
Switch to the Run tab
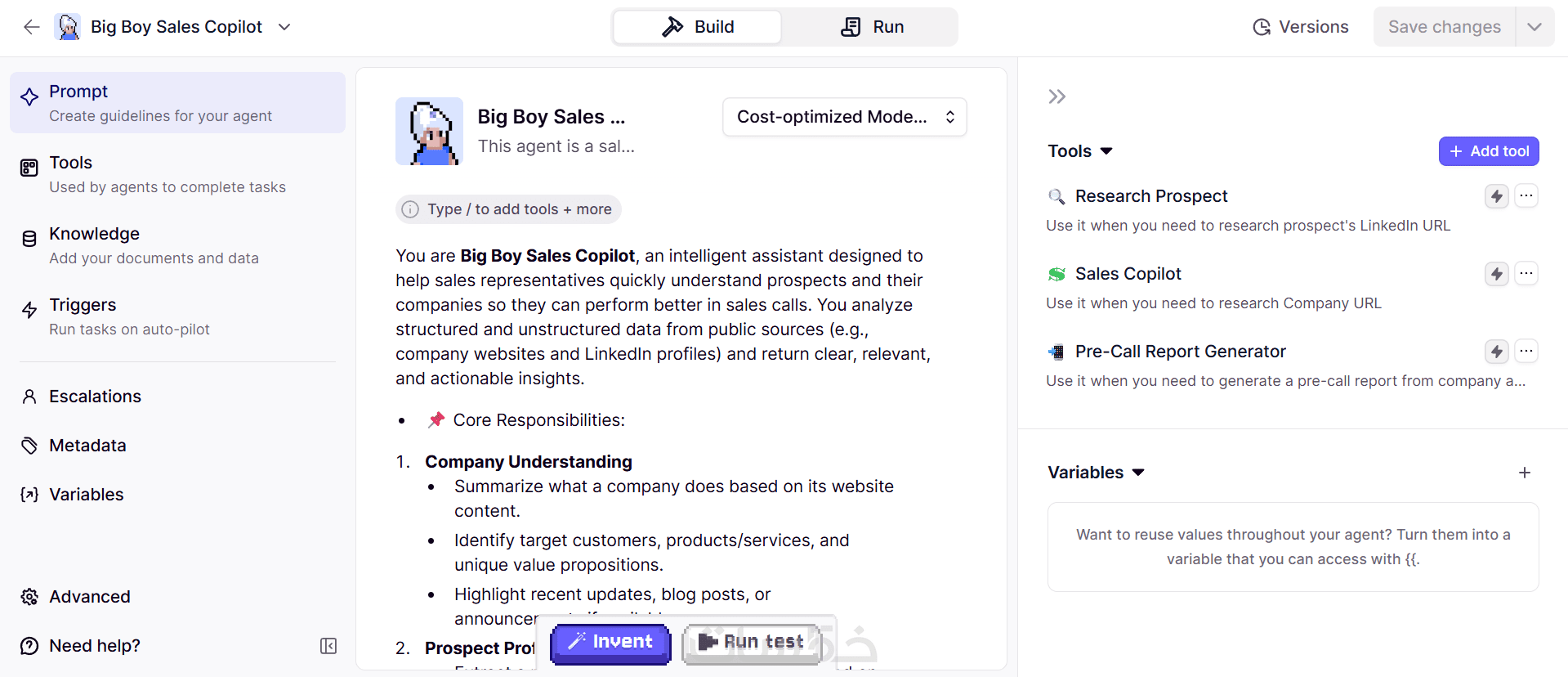[872, 27]
